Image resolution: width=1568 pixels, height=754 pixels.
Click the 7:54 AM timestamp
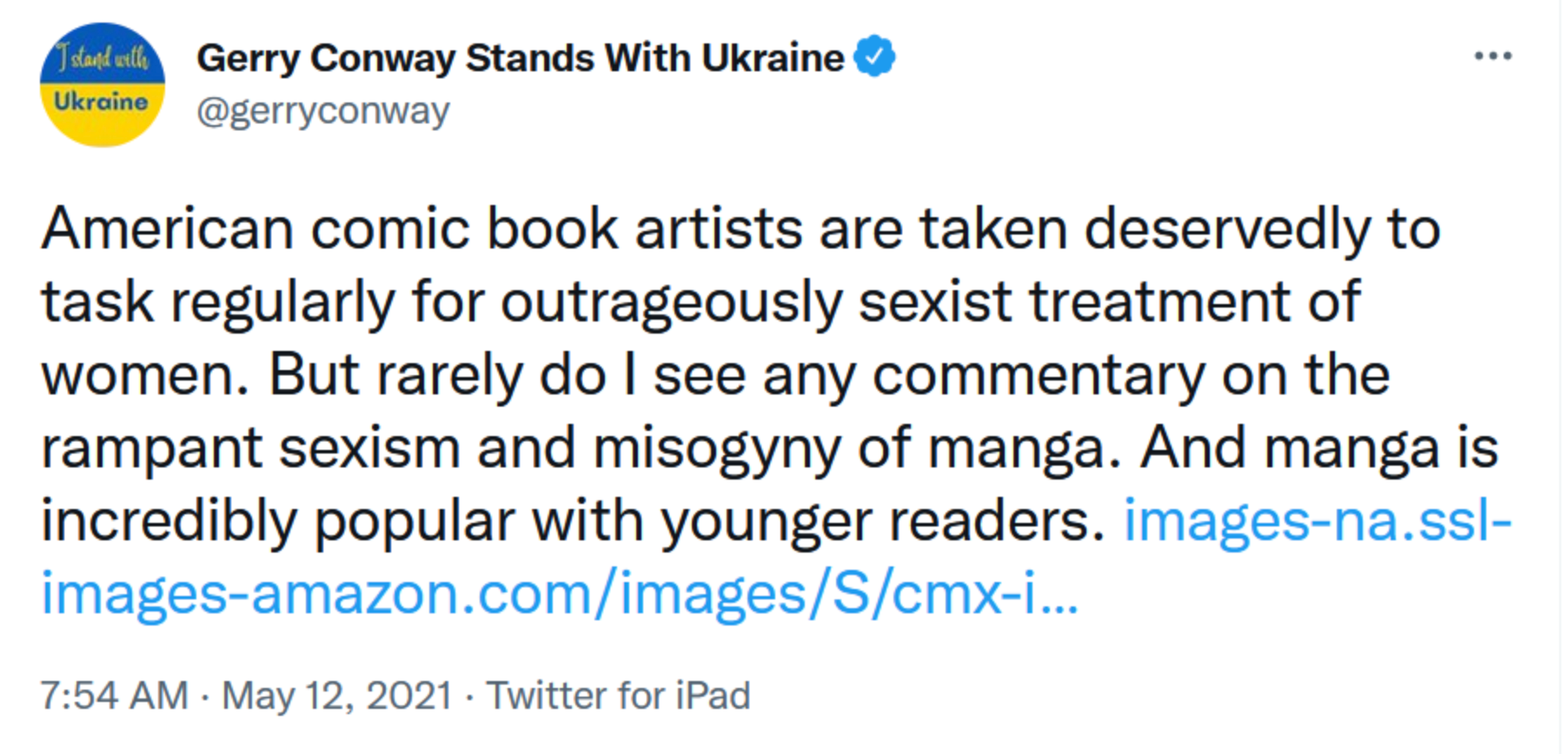pos(115,696)
